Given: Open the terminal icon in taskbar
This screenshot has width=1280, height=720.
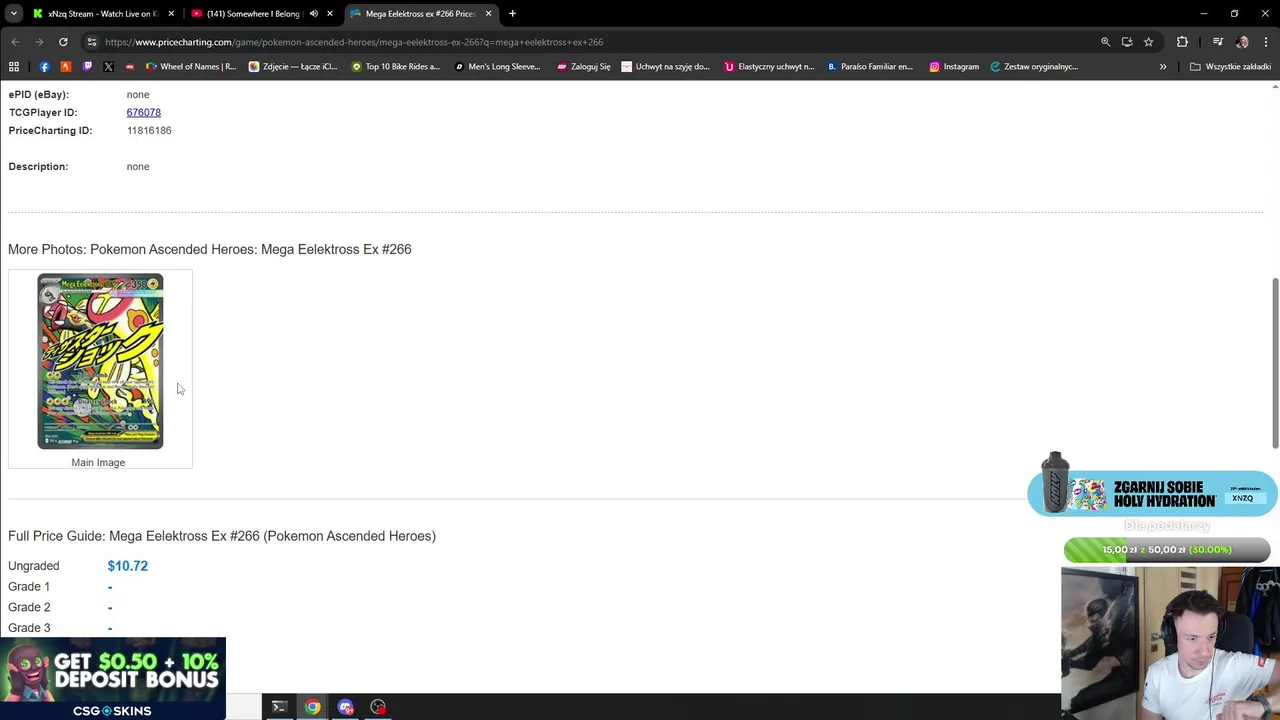Looking at the screenshot, I should pyautogui.click(x=279, y=708).
